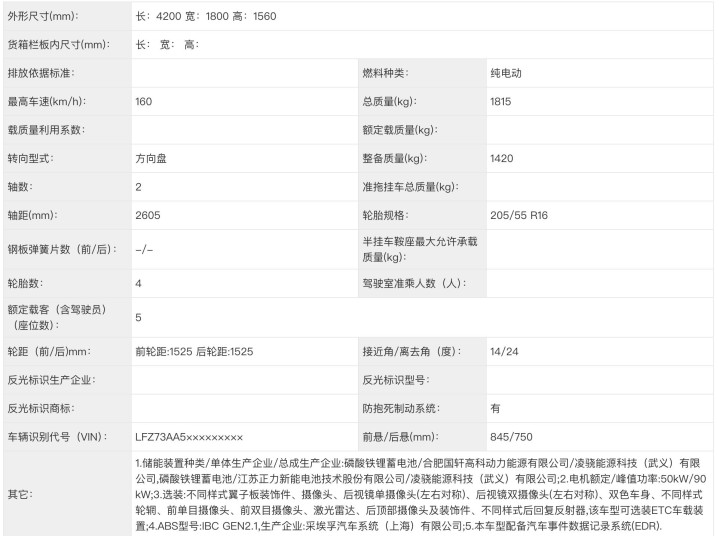
Task: Click the 半挂车鞍座最大允许承载质量 label
Action: pyautogui.click(x=420, y=249)
